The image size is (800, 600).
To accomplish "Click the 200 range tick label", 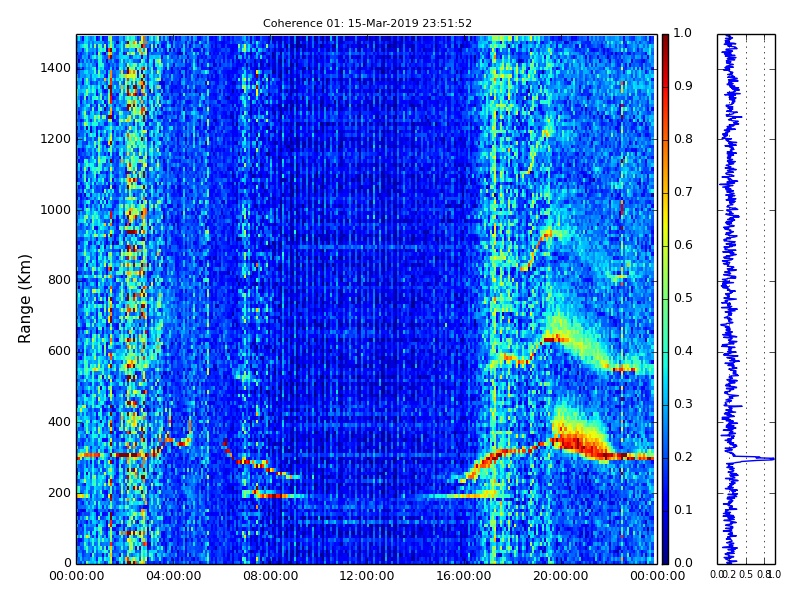I will pyautogui.click(x=60, y=493).
